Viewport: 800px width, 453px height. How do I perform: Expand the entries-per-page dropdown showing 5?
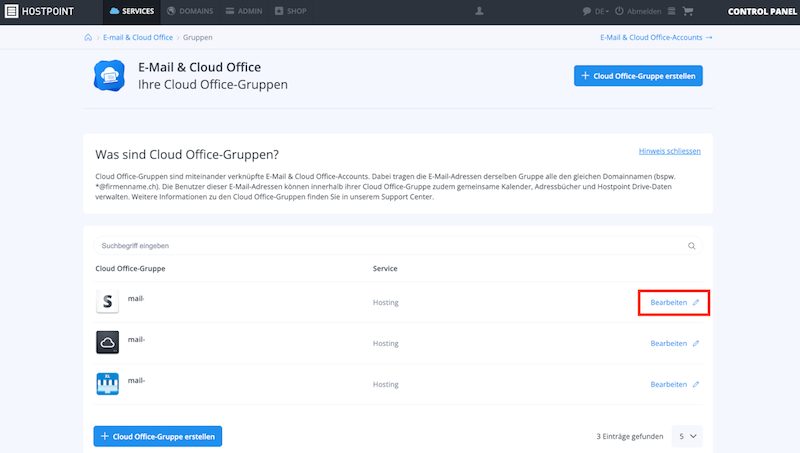[x=687, y=436]
